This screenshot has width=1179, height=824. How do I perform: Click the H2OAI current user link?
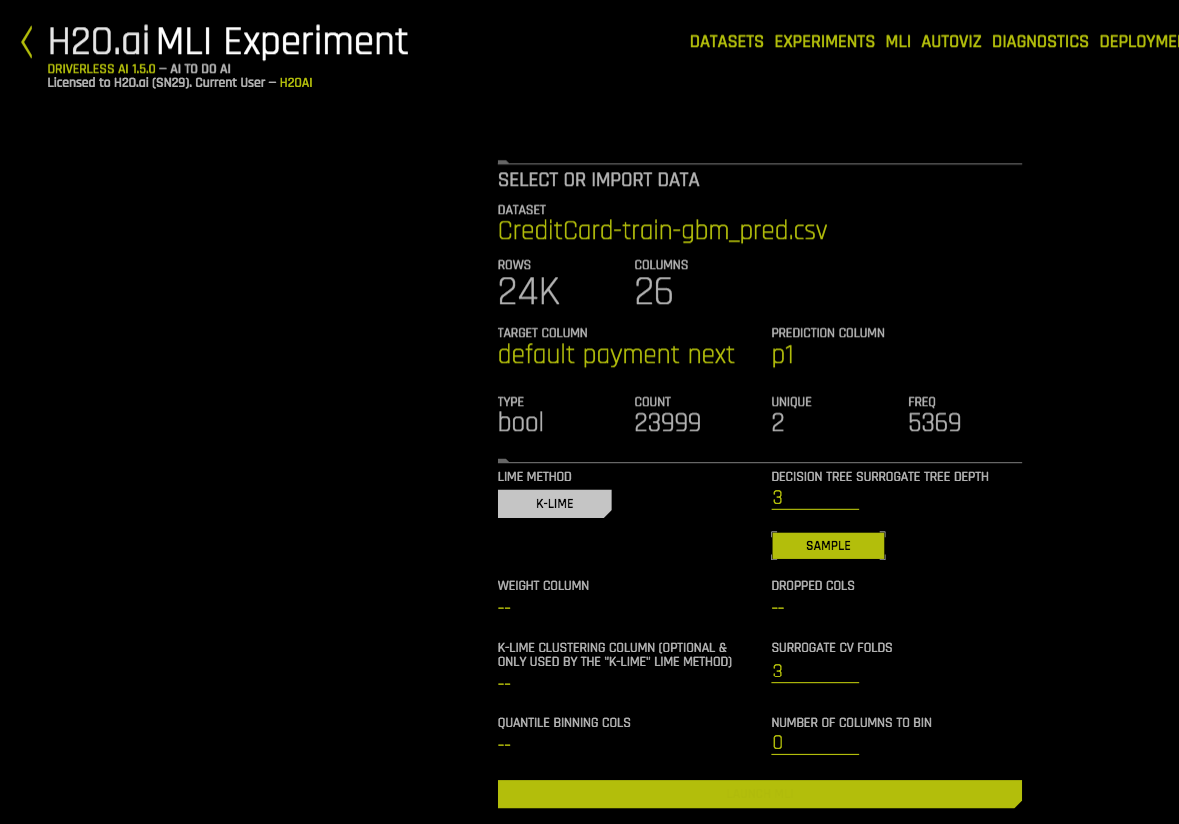pyautogui.click(x=296, y=83)
